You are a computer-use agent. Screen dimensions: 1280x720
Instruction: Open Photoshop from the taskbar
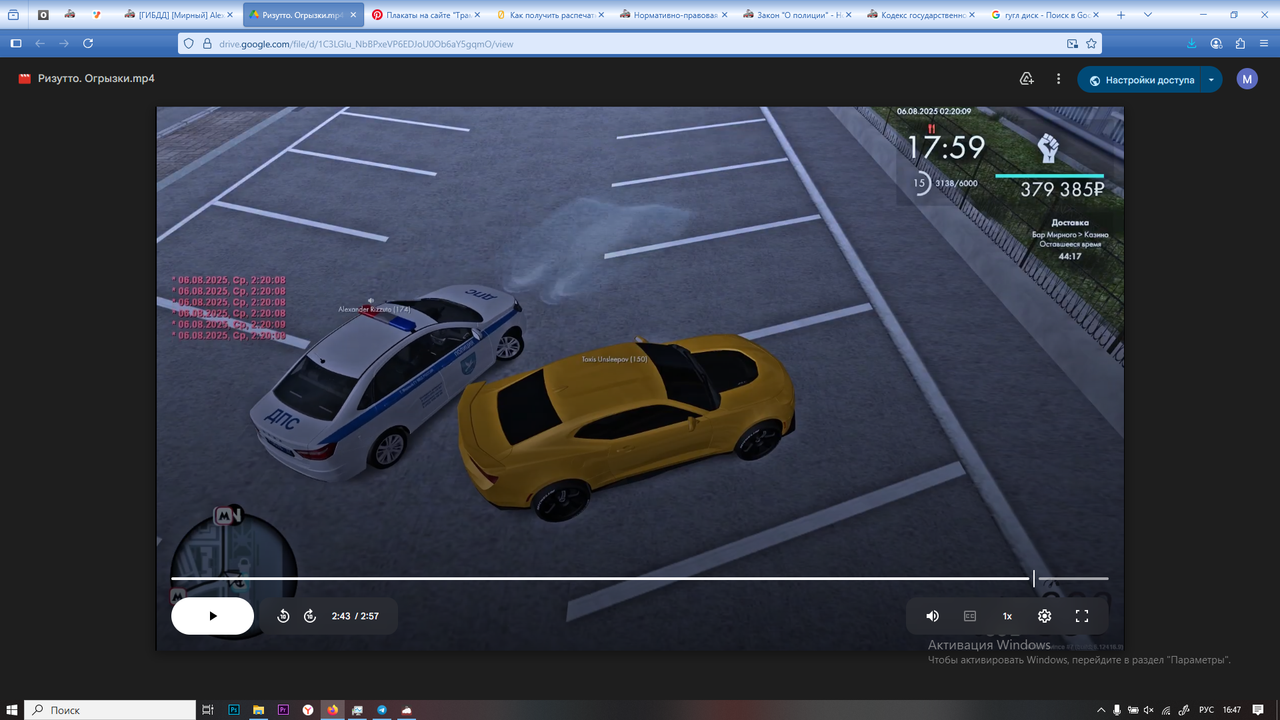point(234,710)
